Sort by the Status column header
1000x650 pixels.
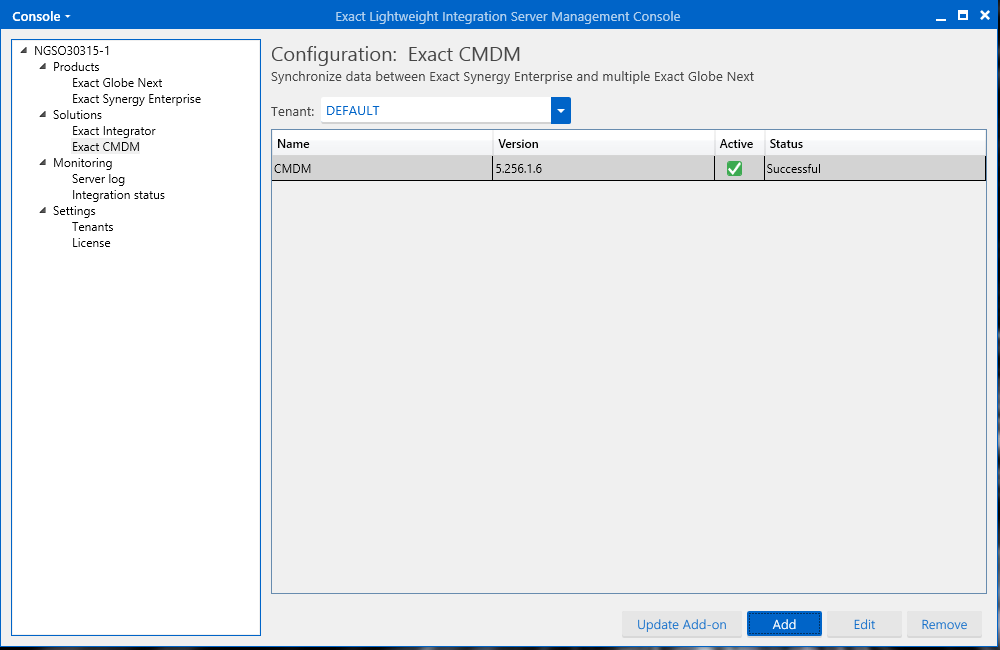875,144
